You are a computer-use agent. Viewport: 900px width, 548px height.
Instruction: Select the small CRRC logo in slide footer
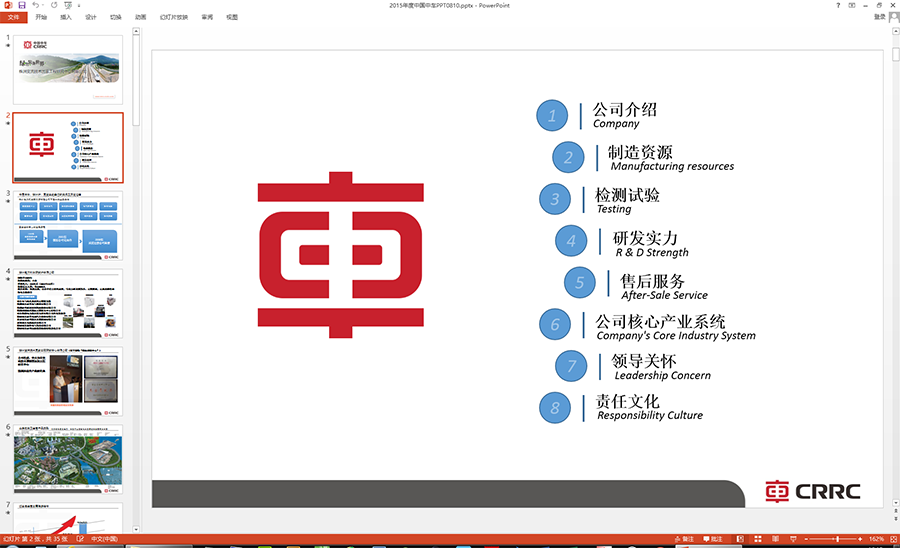pos(812,492)
